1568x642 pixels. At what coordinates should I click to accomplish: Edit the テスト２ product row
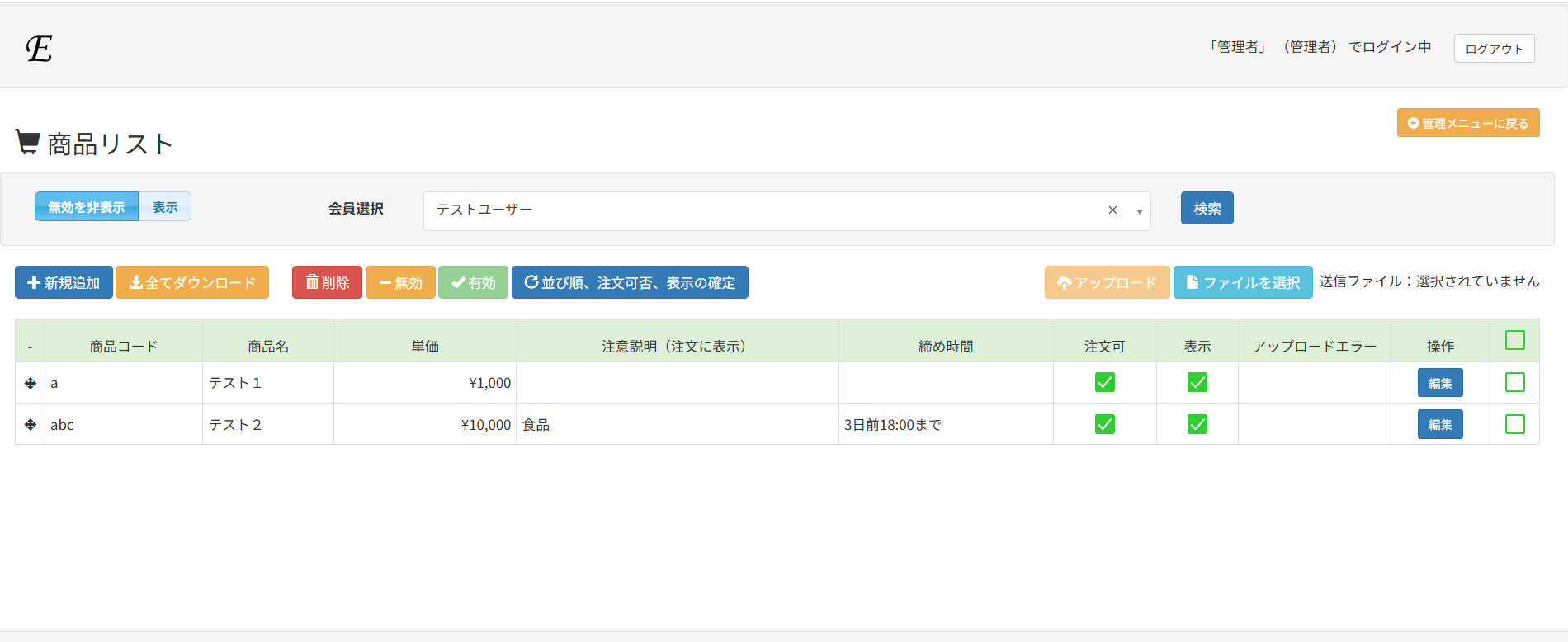tap(1440, 424)
